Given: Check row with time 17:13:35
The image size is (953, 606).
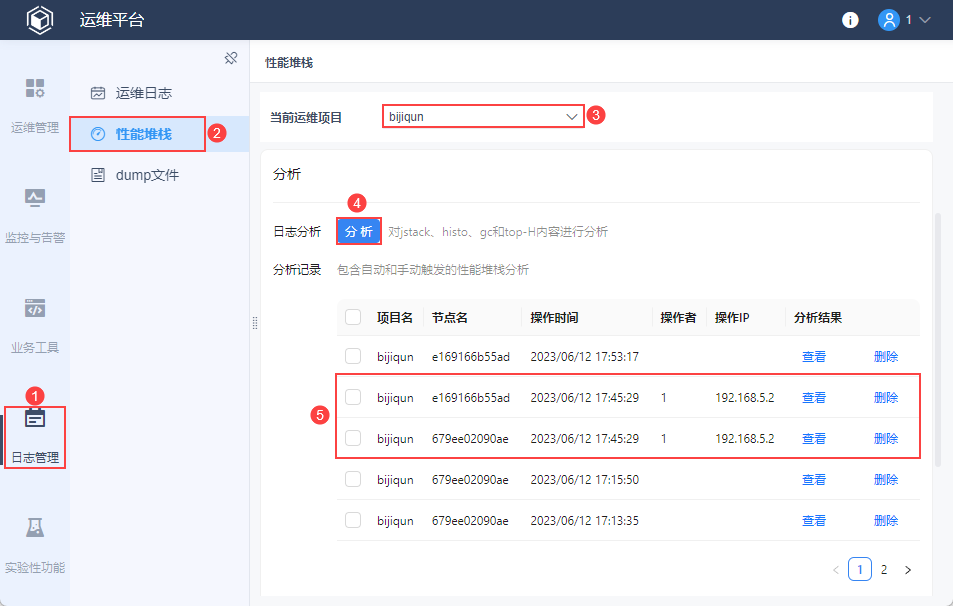Looking at the screenshot, I should click(x=353, y=520).
